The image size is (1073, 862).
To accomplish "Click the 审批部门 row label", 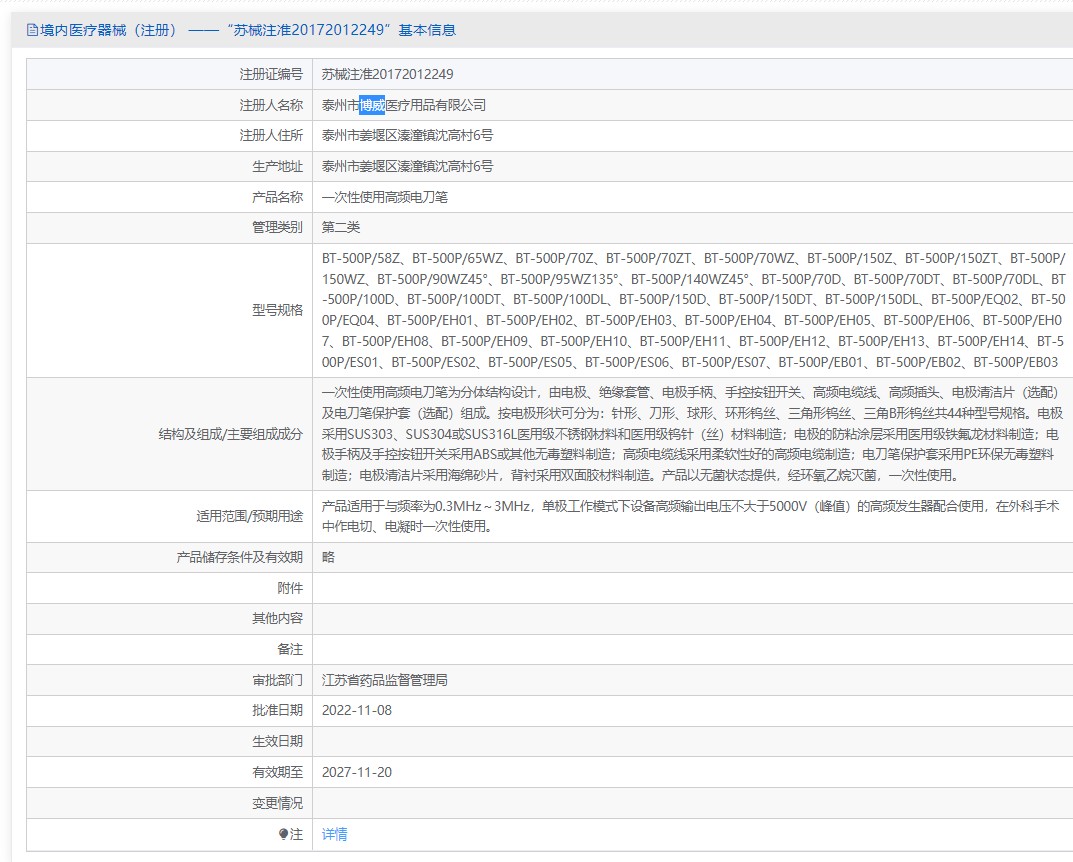I will point(277,680).
